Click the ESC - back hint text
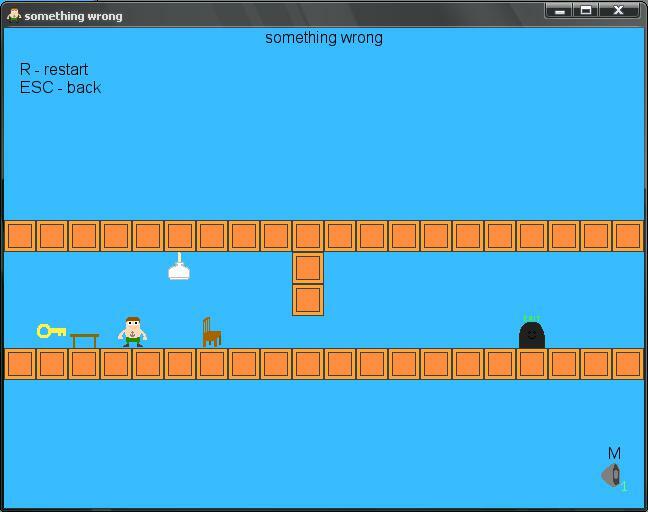This screenshot has width=648, height=512. tap(60, 87)
